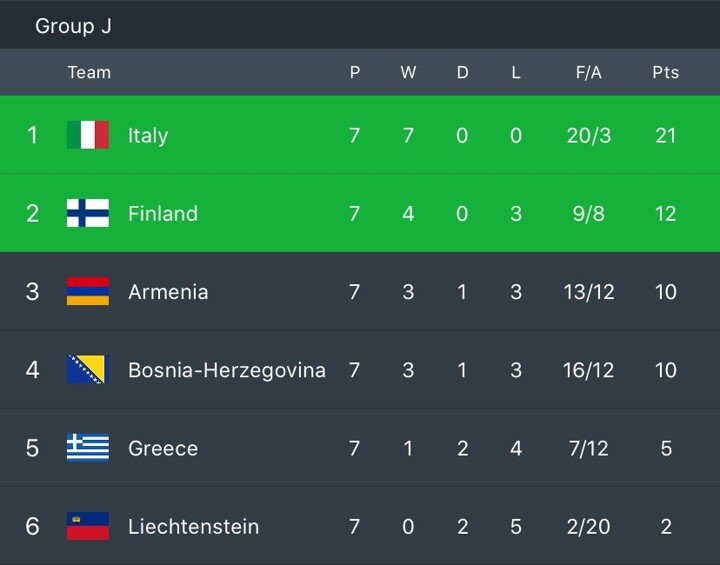Click Liechtenstein's 2/20 goals value
The height and width of the screenshot is (565, 720).
[x=588, y=526]
